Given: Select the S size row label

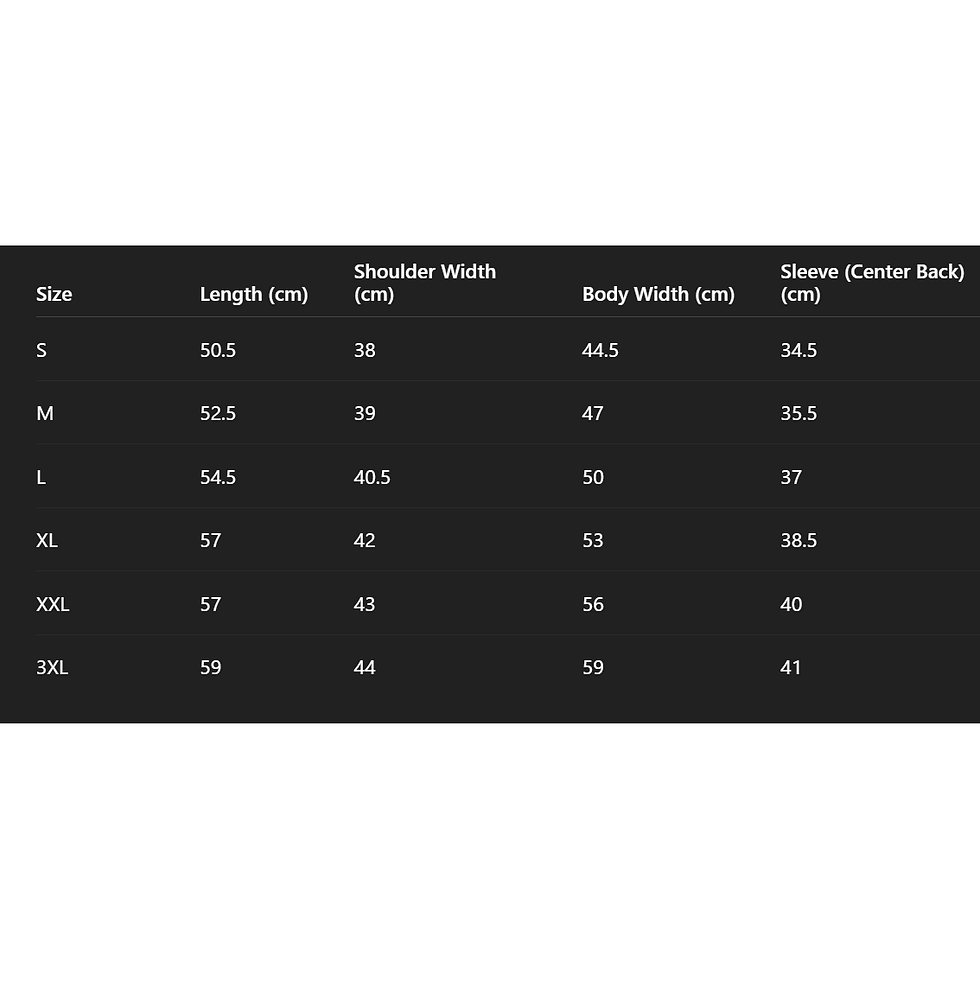Looking at the screenshot, I should [x=41, y=350].
